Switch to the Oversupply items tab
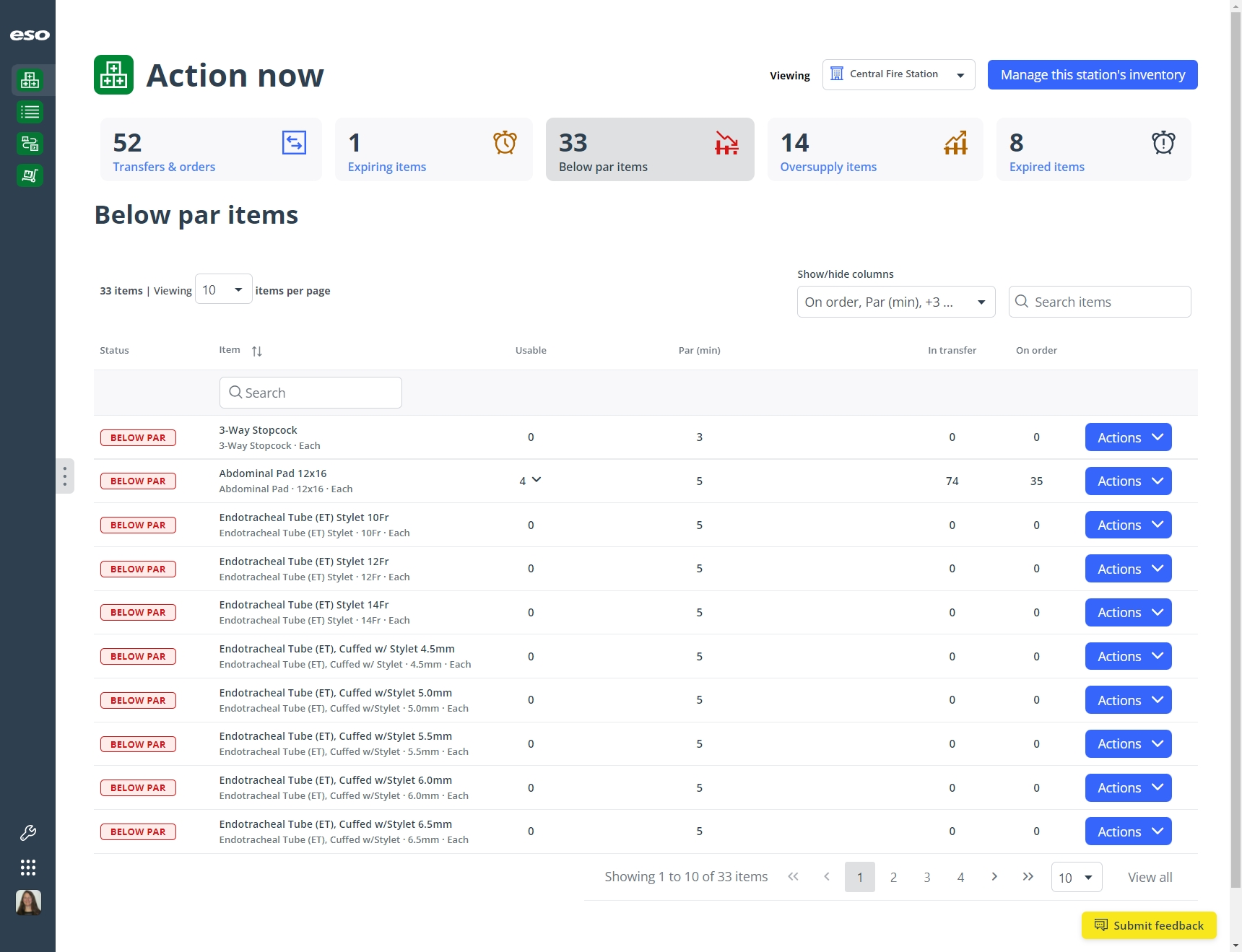This screenshot has height=952, width=1242. [x=875, y=149]
